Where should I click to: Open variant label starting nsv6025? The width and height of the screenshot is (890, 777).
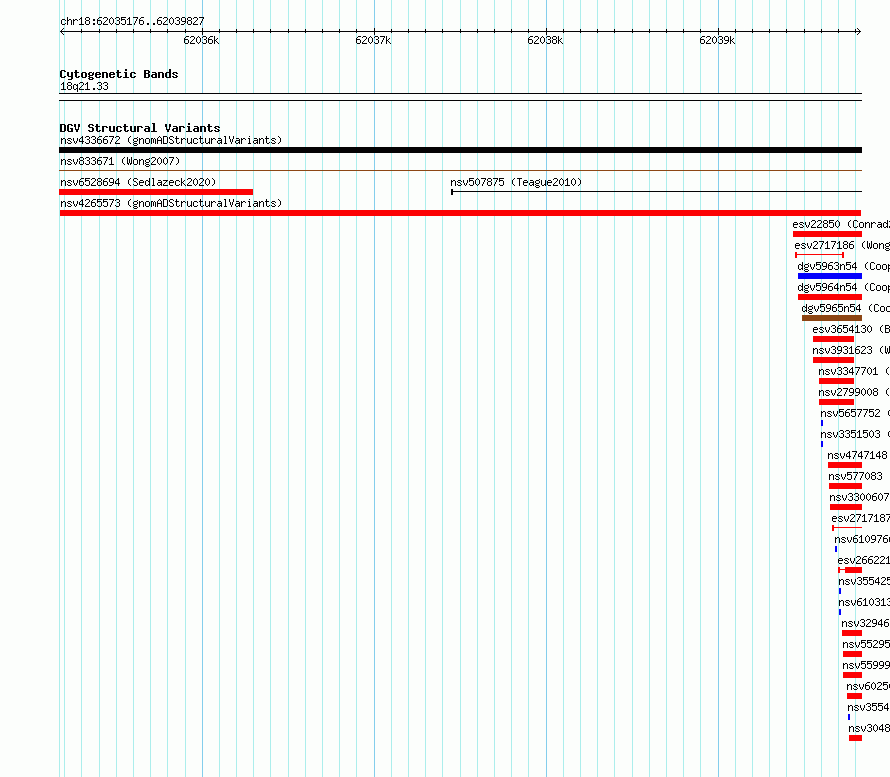point(868,686)
